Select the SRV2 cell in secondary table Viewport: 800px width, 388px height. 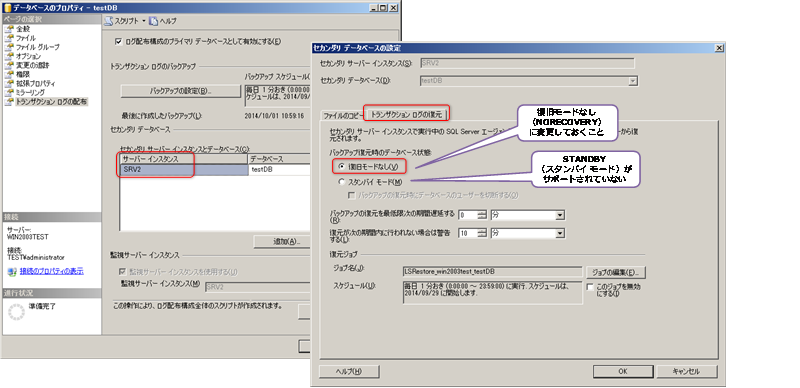point(184,169)
